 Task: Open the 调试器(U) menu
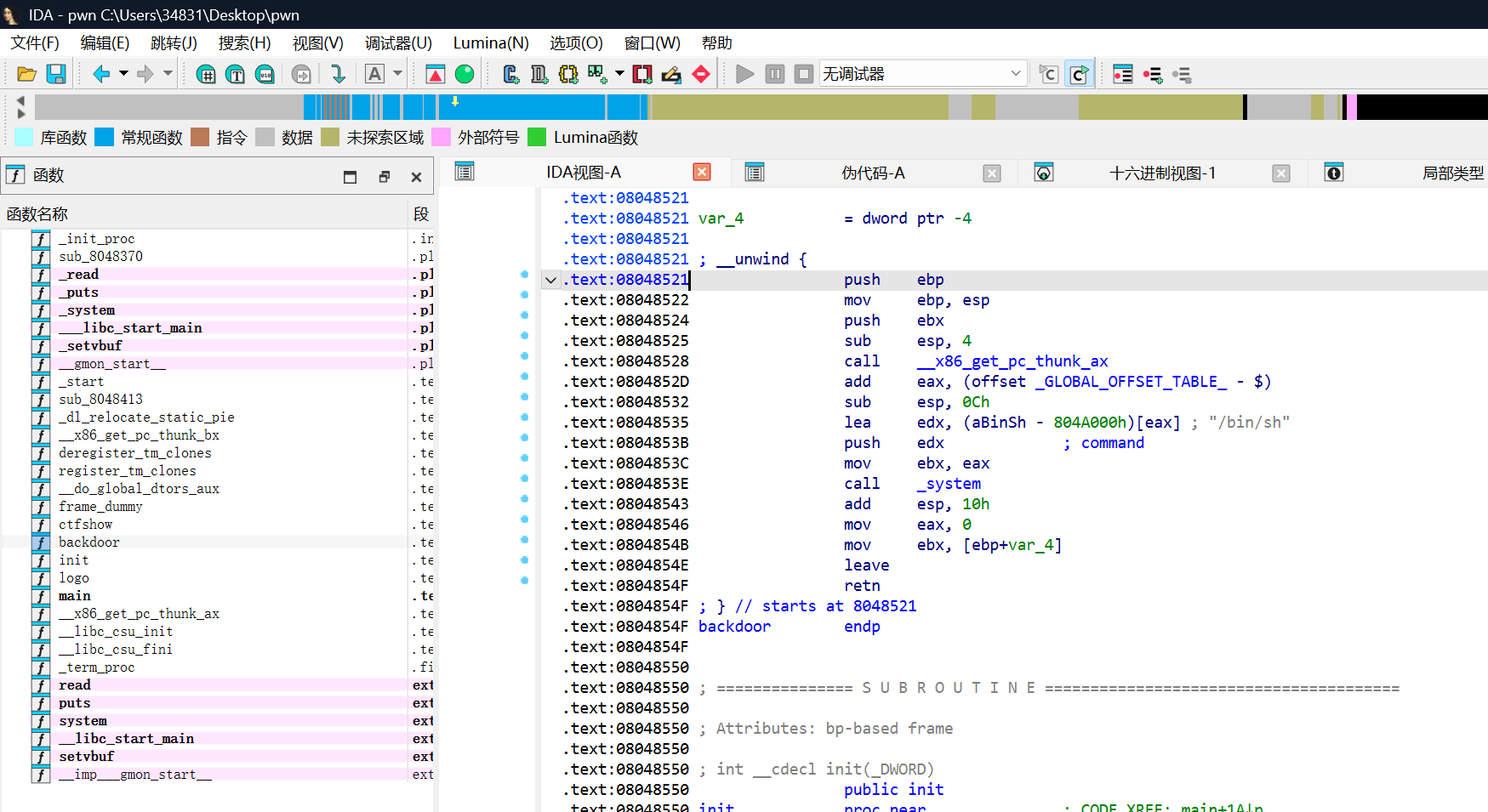click(398, 43)
